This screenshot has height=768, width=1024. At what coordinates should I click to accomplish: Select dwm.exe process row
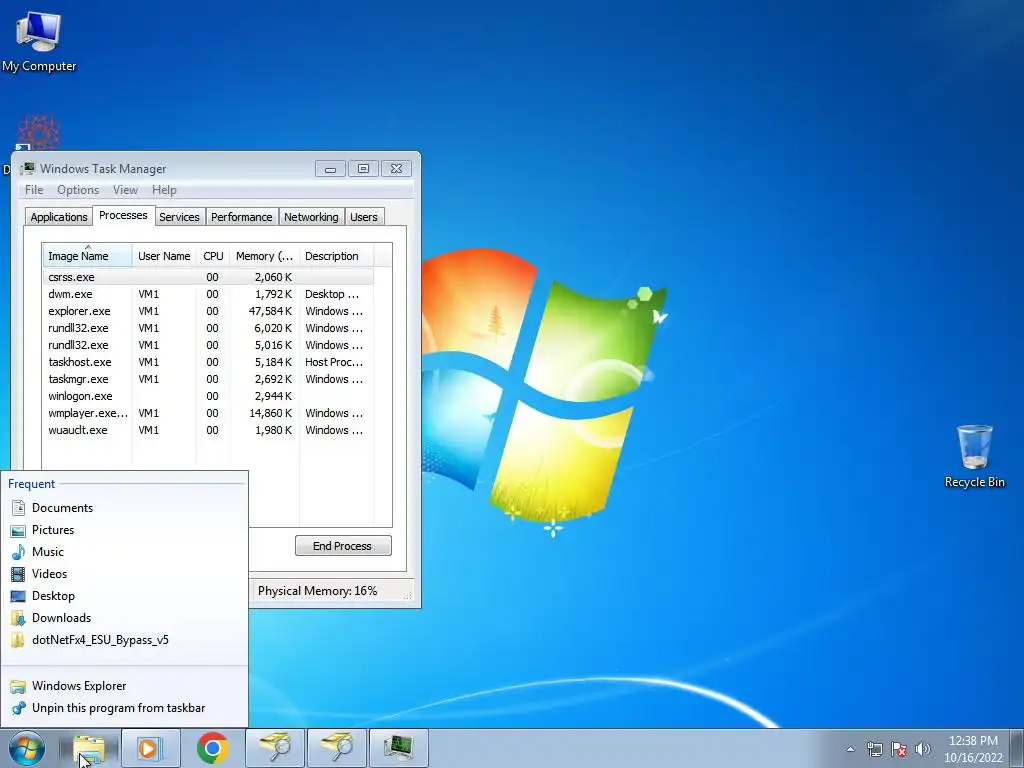[x=208, y=294]
